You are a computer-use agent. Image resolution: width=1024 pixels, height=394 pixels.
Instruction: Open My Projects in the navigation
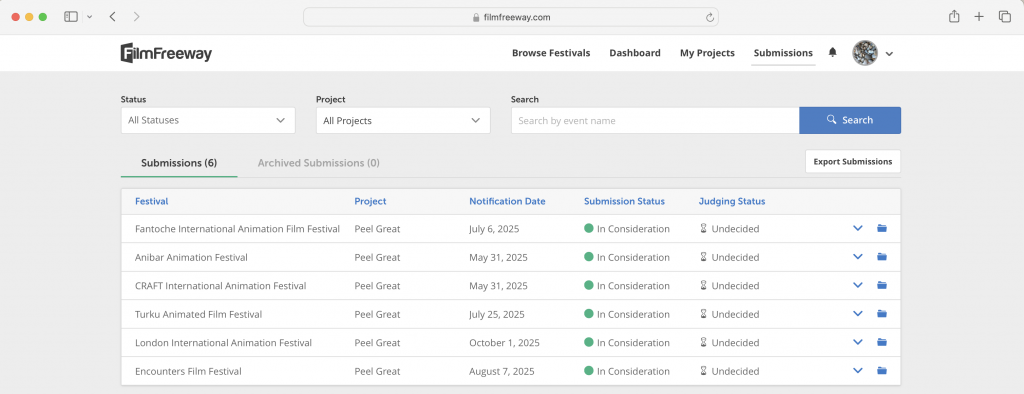tap(707, 53)
